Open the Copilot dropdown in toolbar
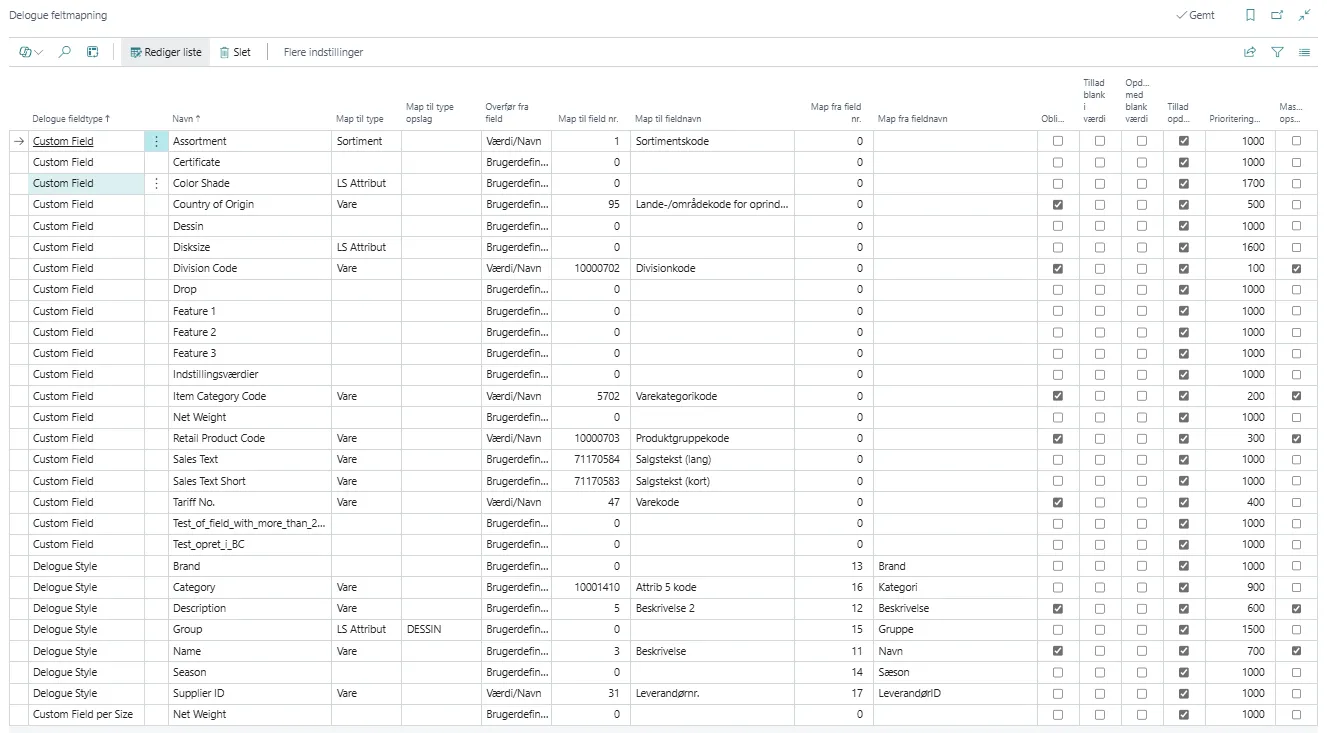The image size is (1327, 733). click(31, 52)
